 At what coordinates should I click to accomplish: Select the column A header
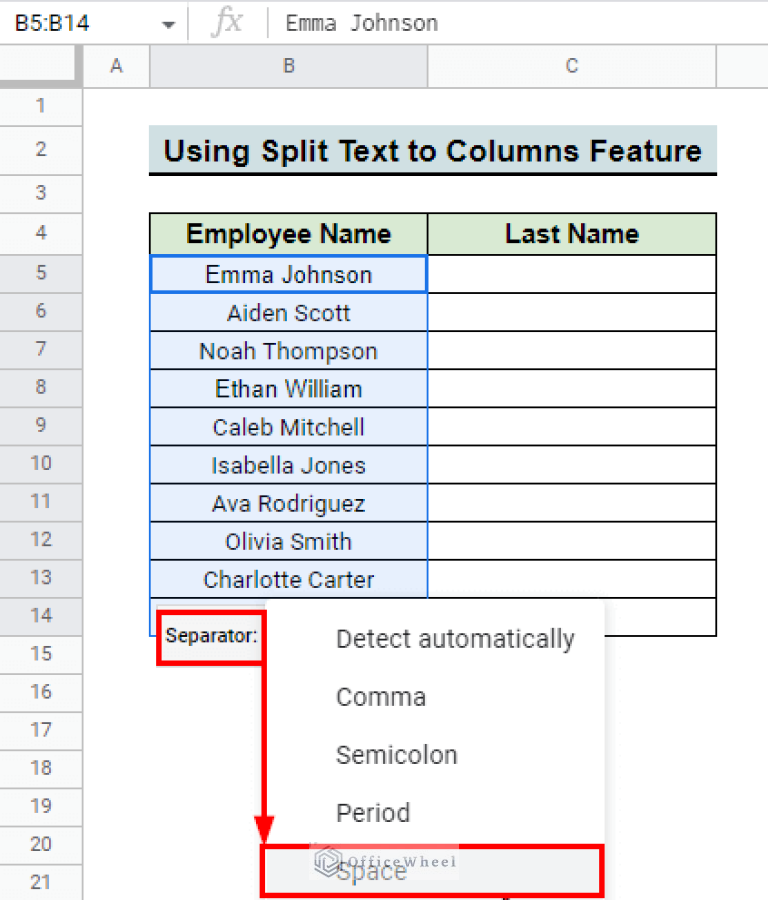(116, 66)
